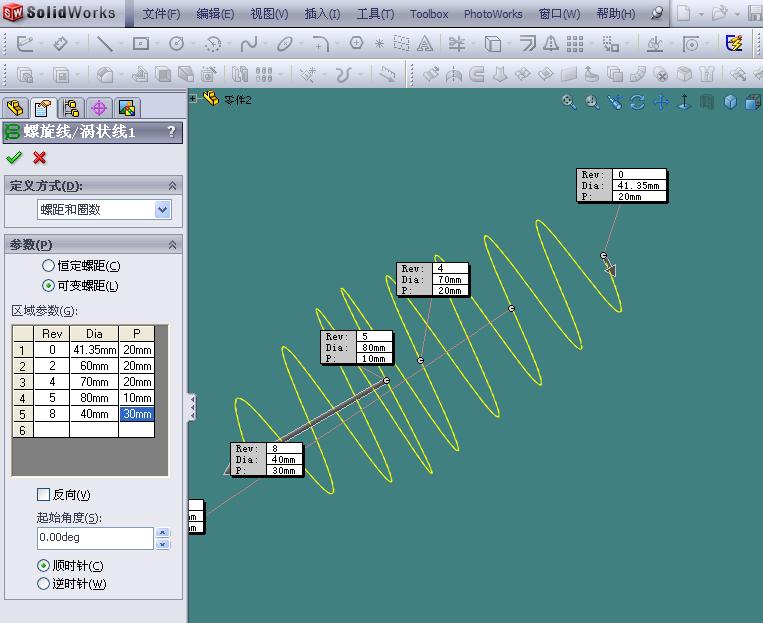Select the Rectangle sketch tool
The height and width of the screenshot is (623, 763).
(141, 44)
